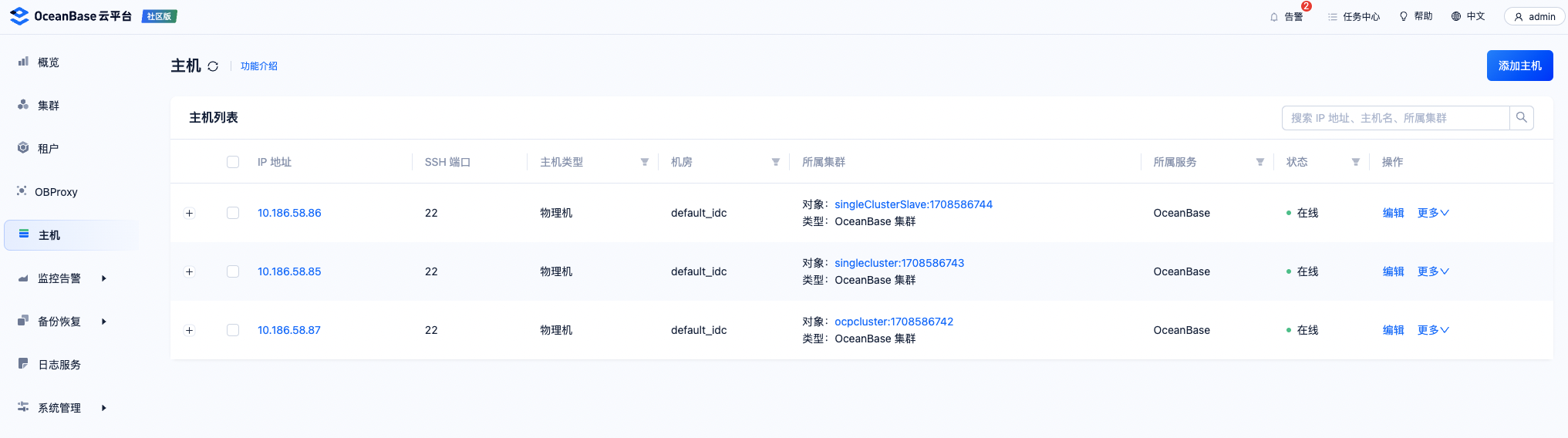This screenshot has height=438, width=1568.
Task: Go to 日志服务 in sidebar
Action: click(59, 365)
